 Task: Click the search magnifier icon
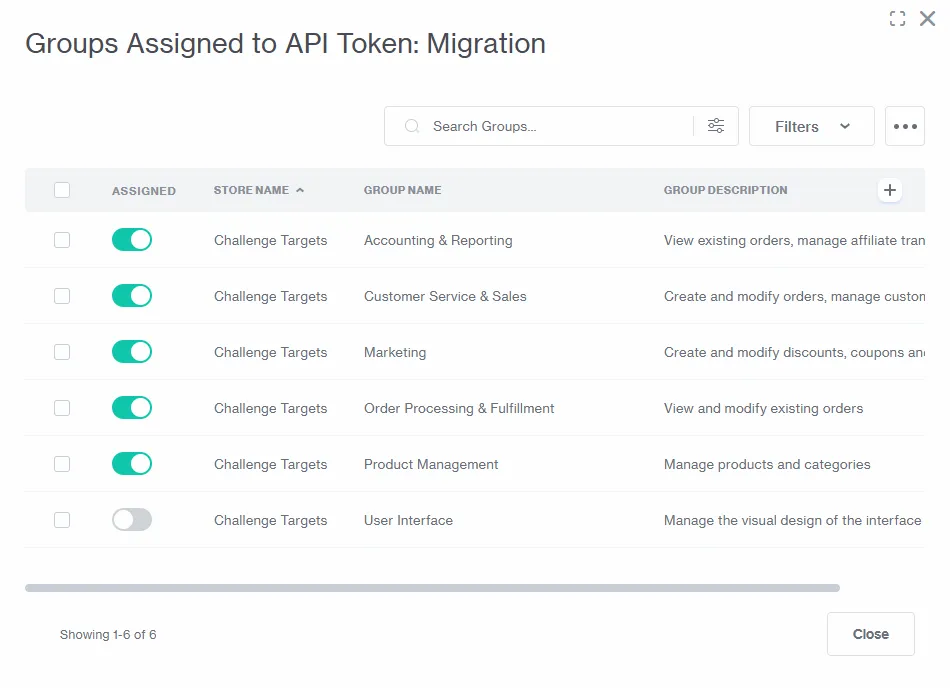coord(412,126)
